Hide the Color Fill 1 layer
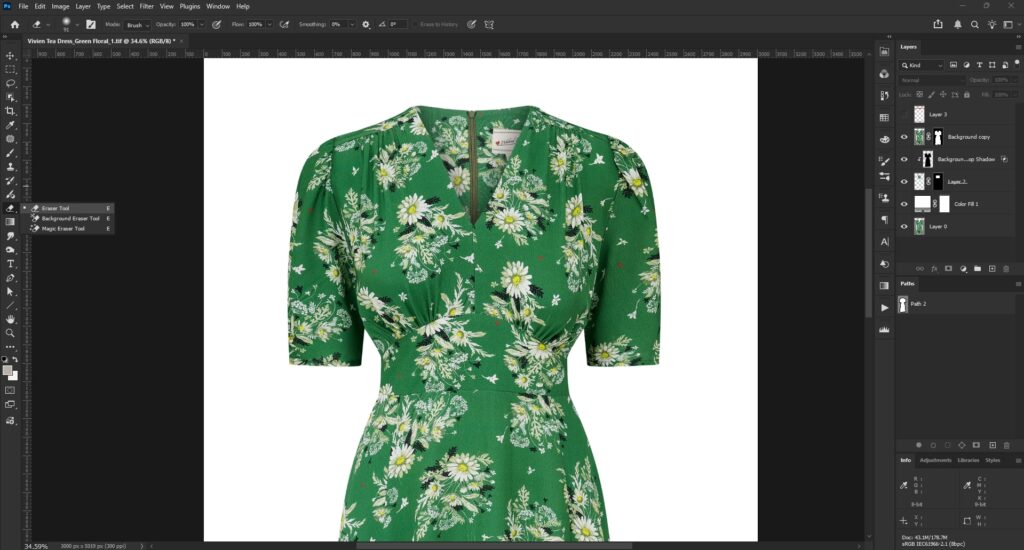Viewport: 1024px width, 550px height. click(904, 204)
